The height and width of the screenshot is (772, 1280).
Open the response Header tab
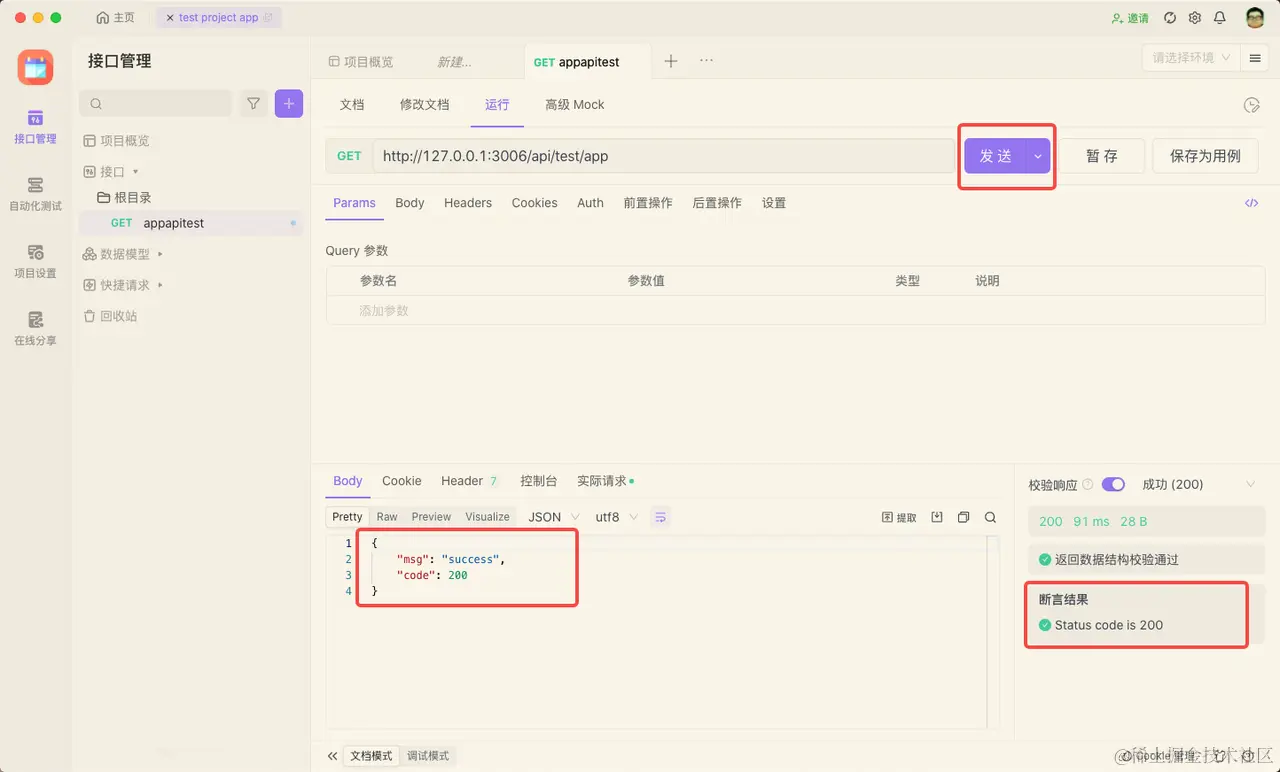coord(470,481)
